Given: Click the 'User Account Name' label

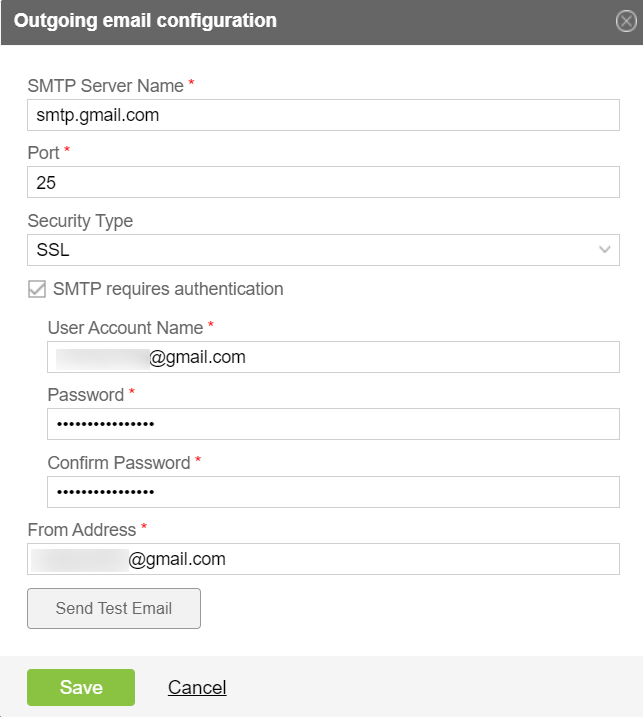Looking at the screenshot, I should click(x=125, y=328).
